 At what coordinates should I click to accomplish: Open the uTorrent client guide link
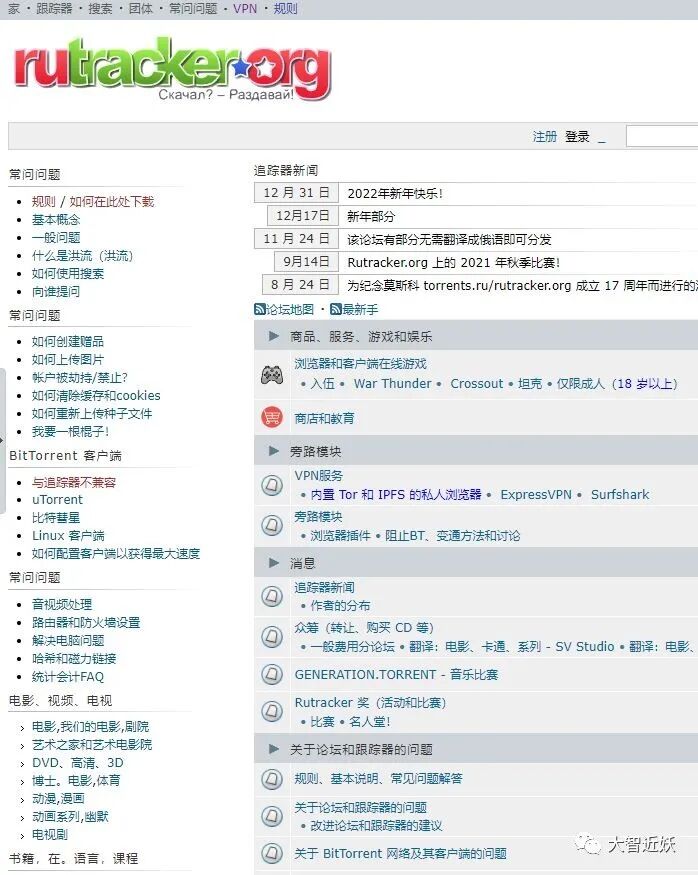click(57, 499)
